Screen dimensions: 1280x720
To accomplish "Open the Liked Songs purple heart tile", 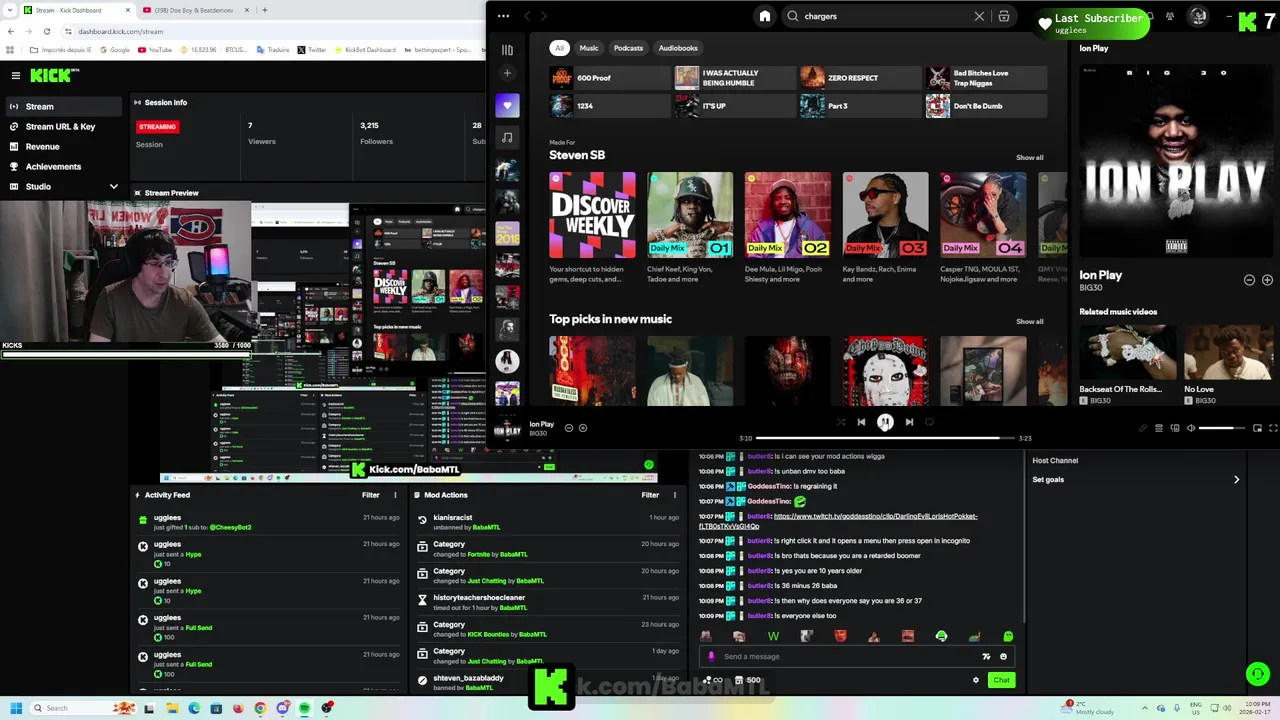I will pos(507,105).
